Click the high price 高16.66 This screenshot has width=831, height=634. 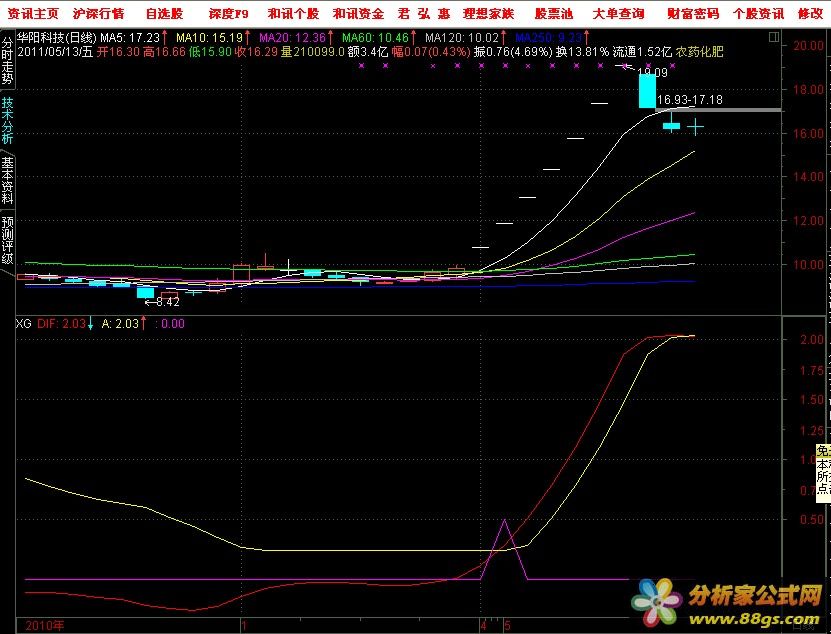(x=164, y=52)
